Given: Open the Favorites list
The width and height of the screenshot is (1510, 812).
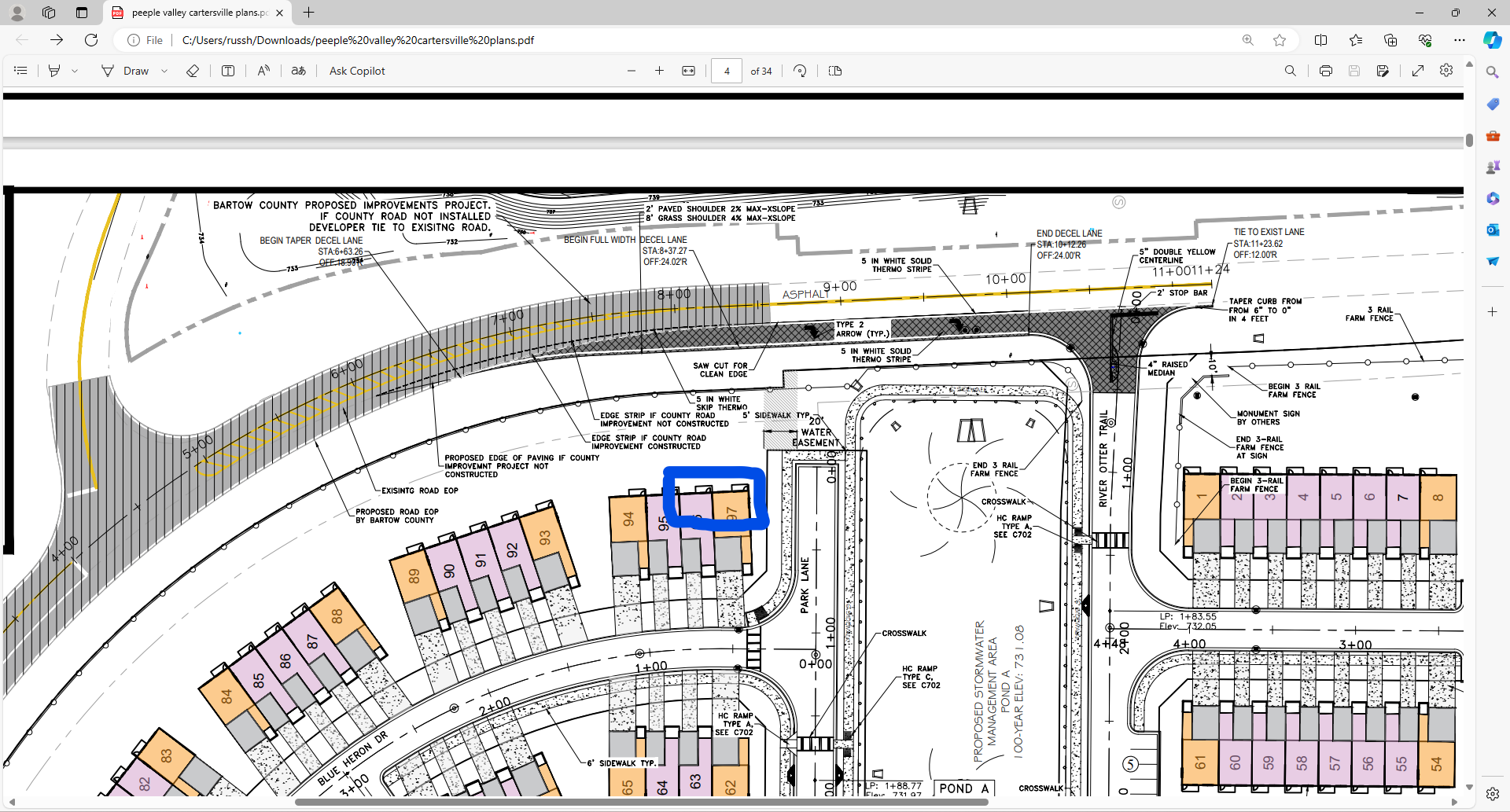Looking at the screenshot, I should point(1356,40).
